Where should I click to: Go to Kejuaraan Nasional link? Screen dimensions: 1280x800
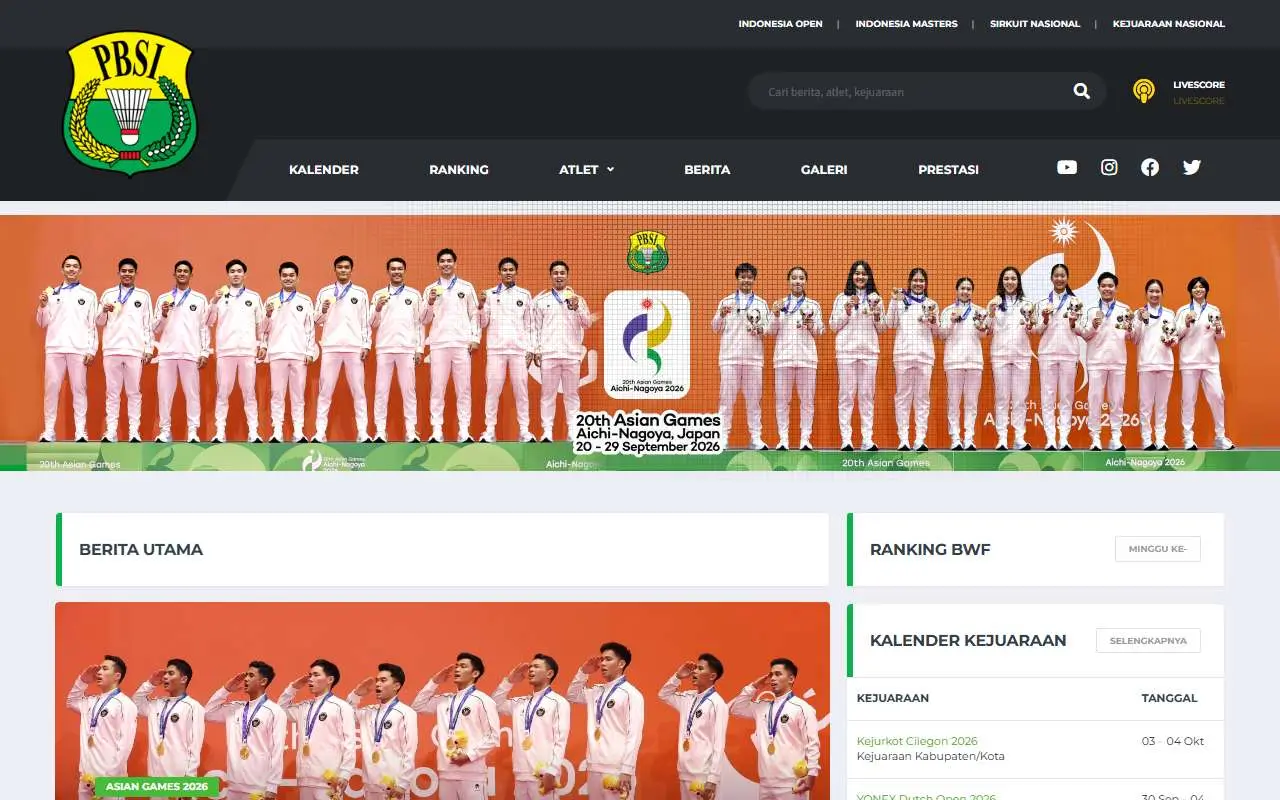pyautogui.click(x=1168, y=24)
